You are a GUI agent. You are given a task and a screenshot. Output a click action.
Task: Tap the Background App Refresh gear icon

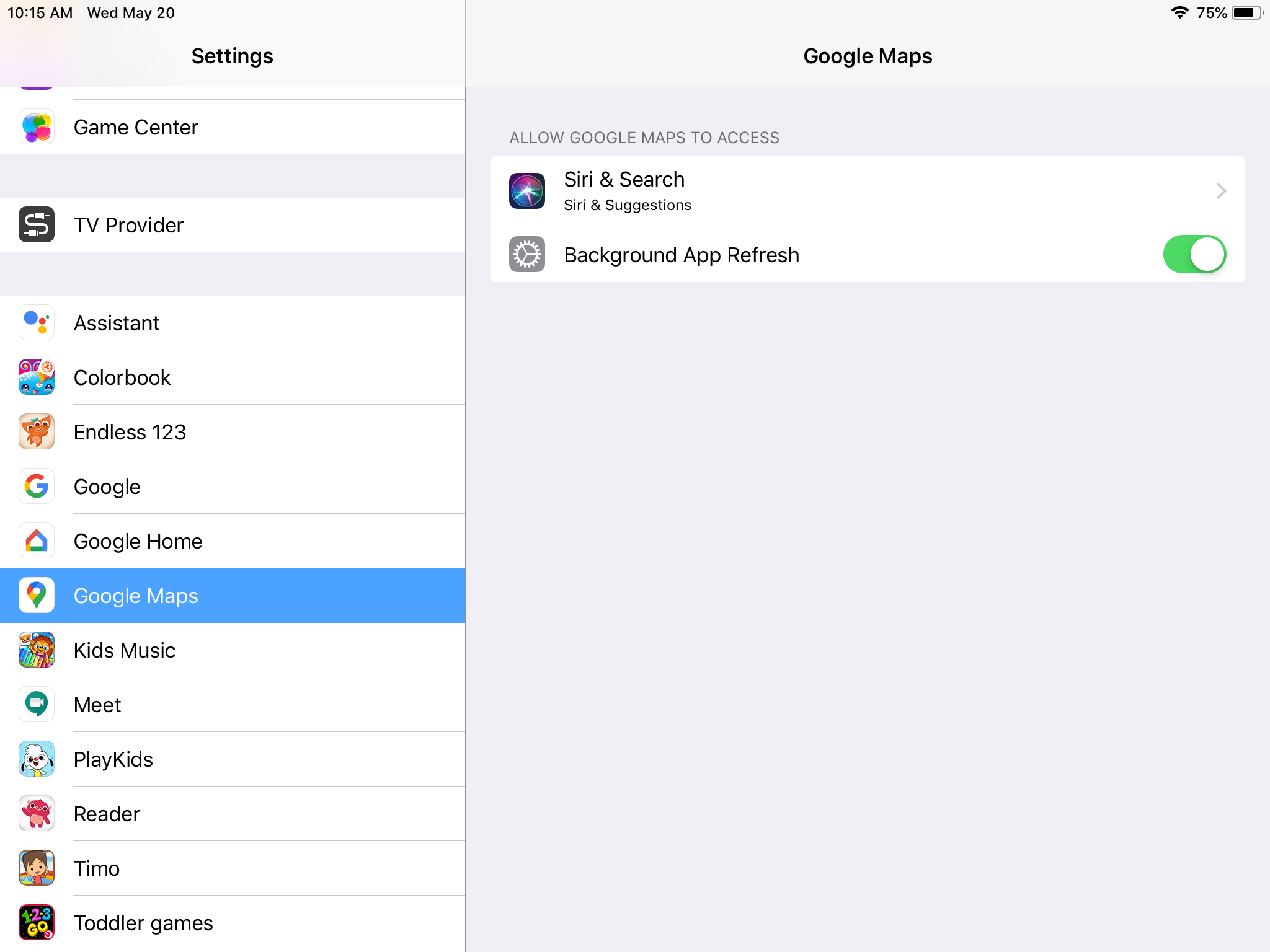pos(527,255)
